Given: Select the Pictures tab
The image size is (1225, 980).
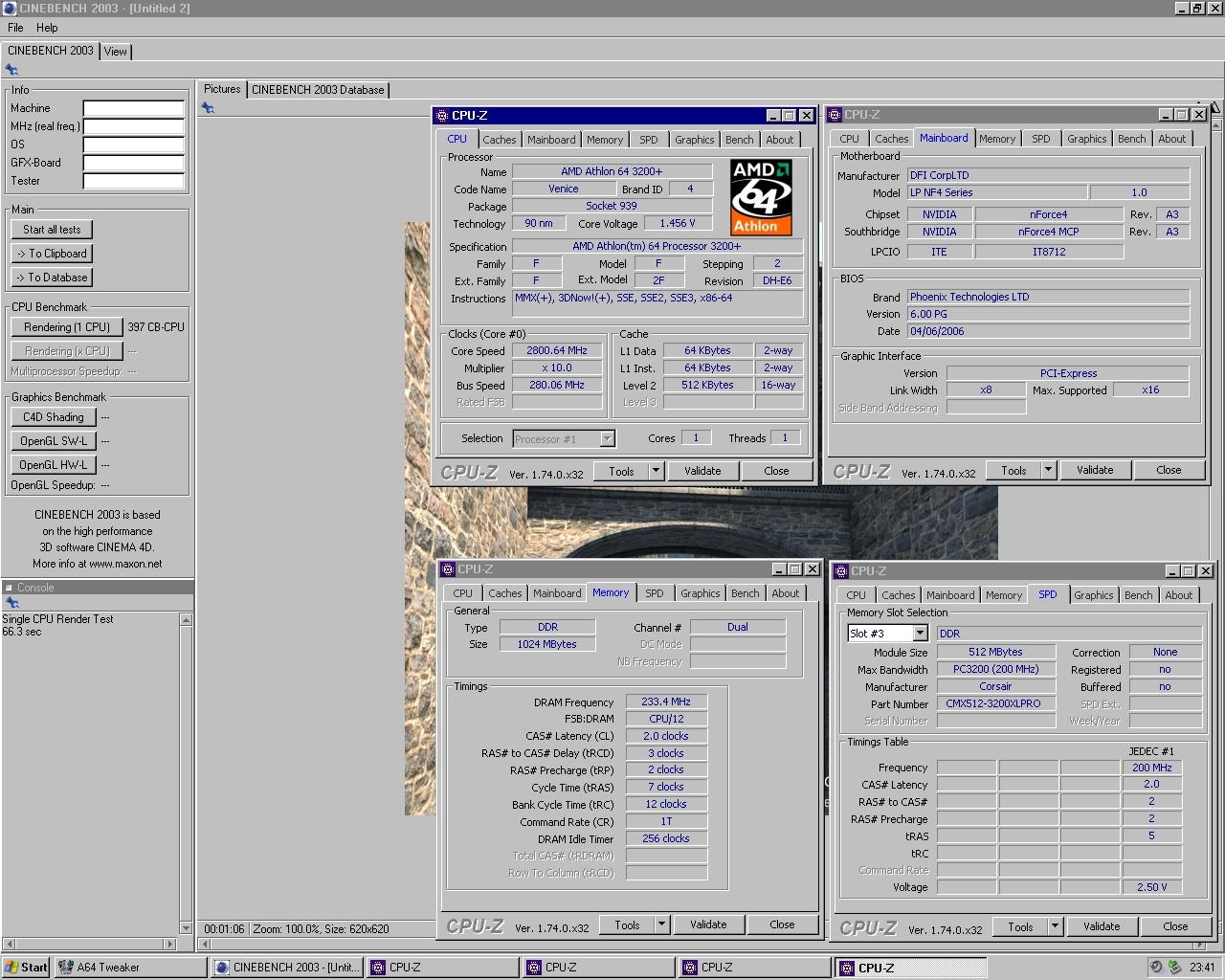Looking at the screenshot, I should pyautogui.click(x=222, y=89).
